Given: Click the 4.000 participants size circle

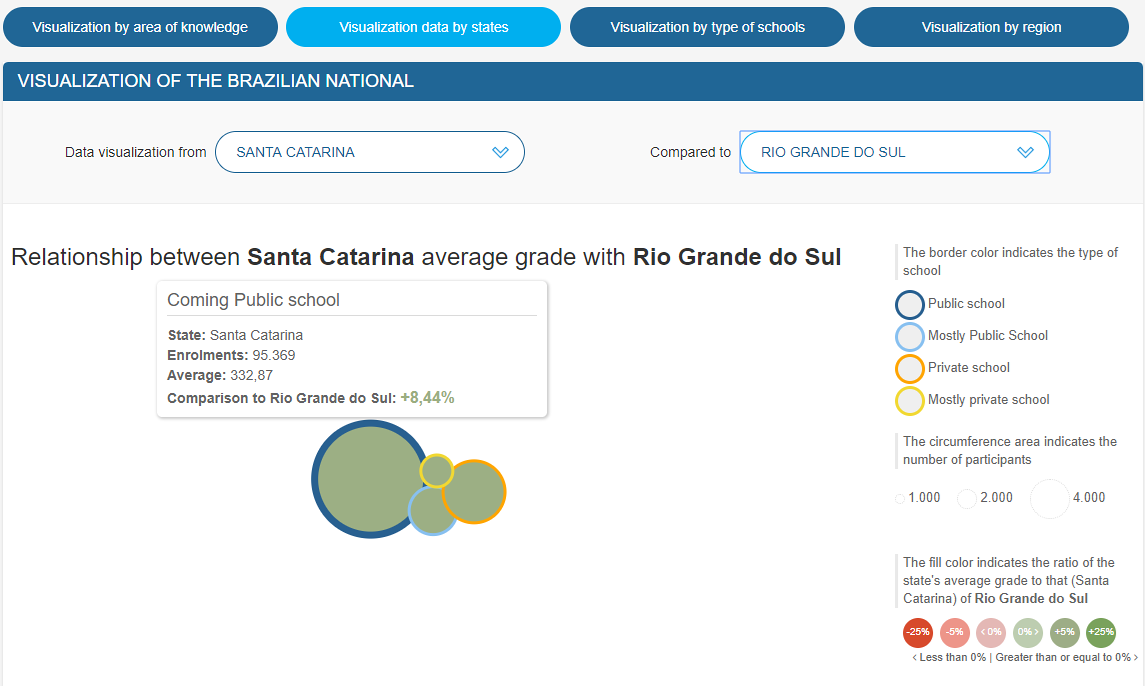Looking at the screenshot, I should tap(1050, 498).
